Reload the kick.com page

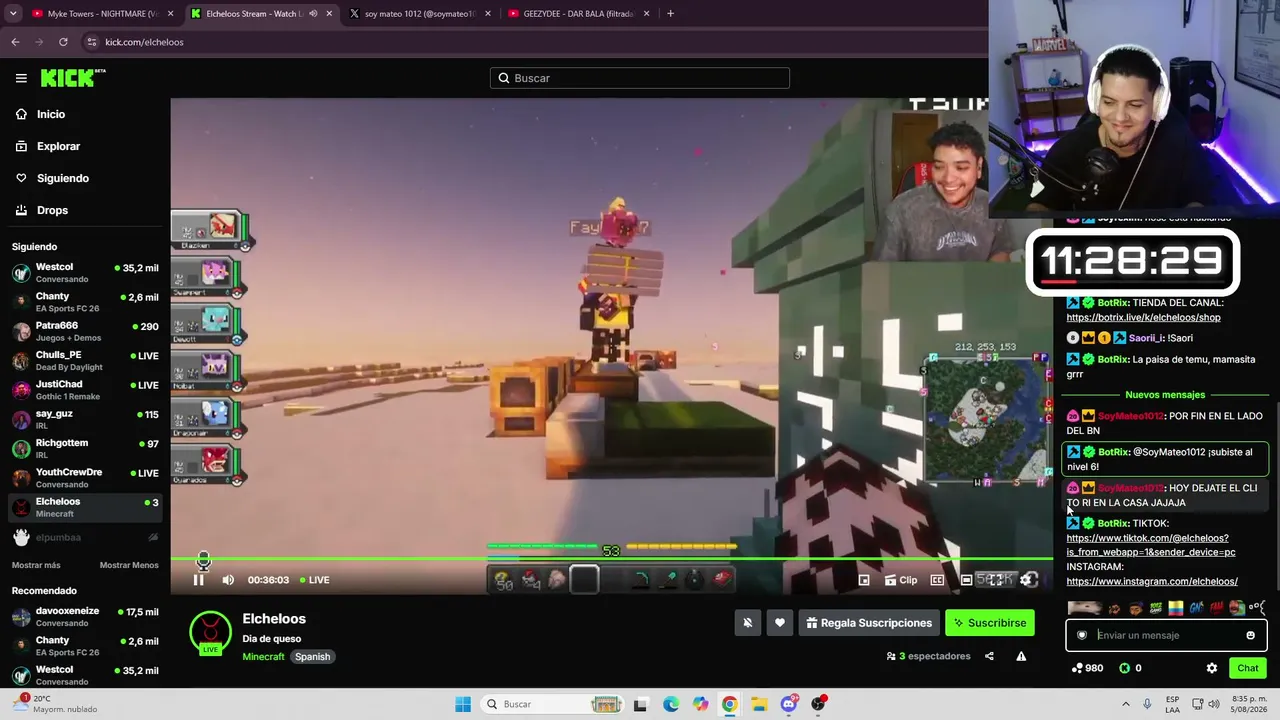(63, 42)
